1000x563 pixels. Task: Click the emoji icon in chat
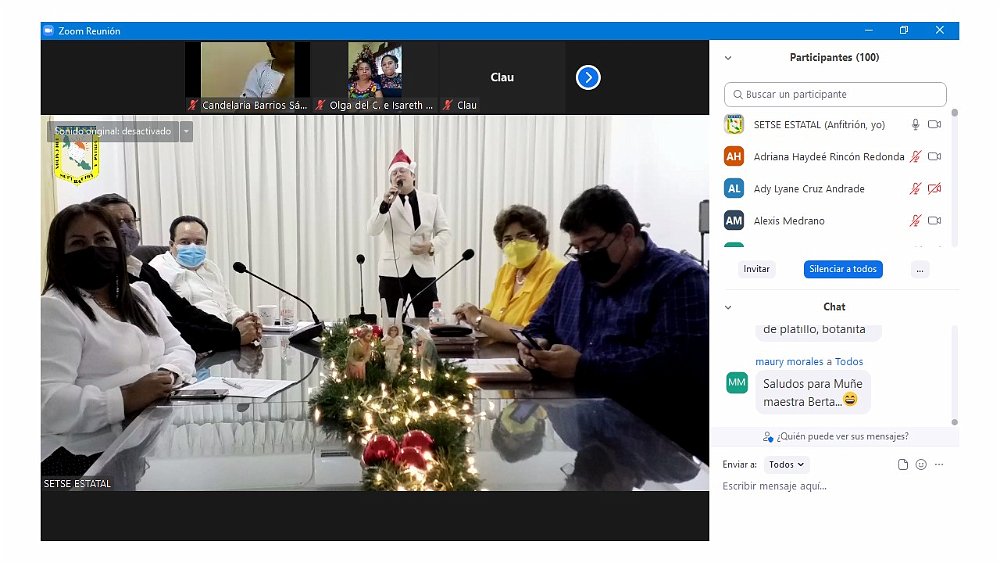pos(921,465)
